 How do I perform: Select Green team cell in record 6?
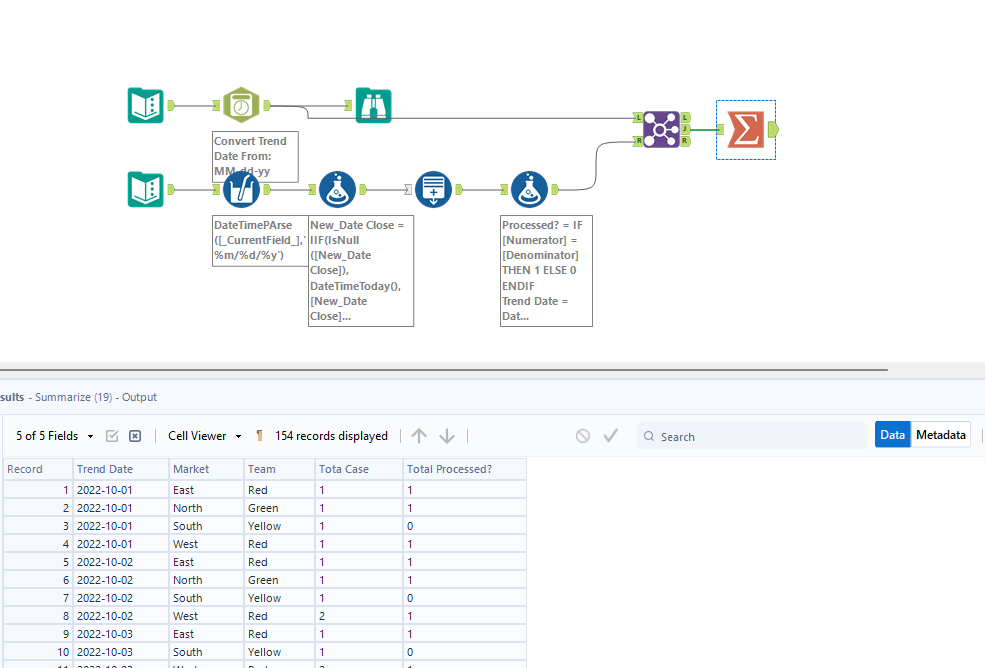(x=279, y=580)
